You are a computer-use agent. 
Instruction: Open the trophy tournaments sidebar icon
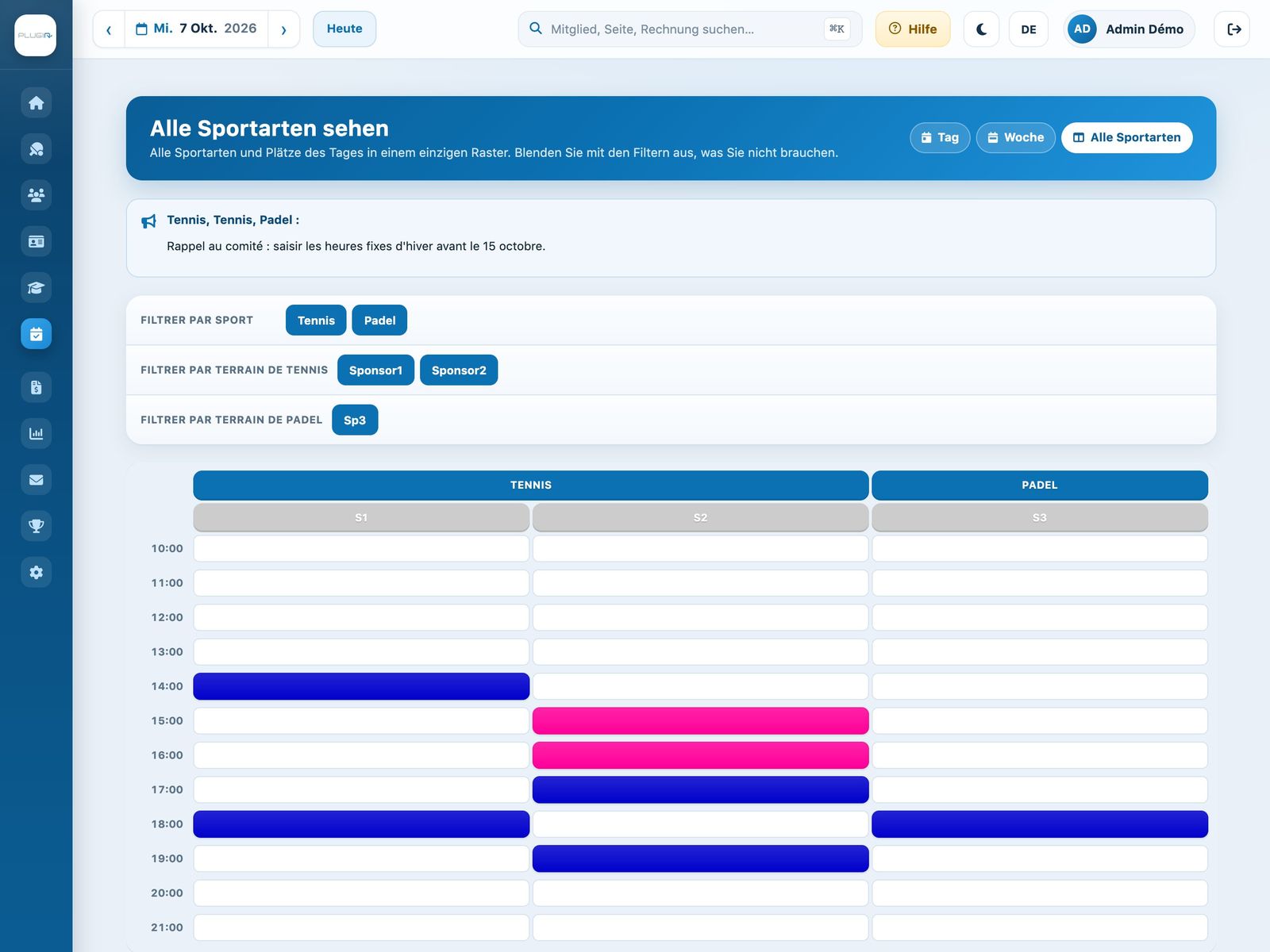click(36, 526)
